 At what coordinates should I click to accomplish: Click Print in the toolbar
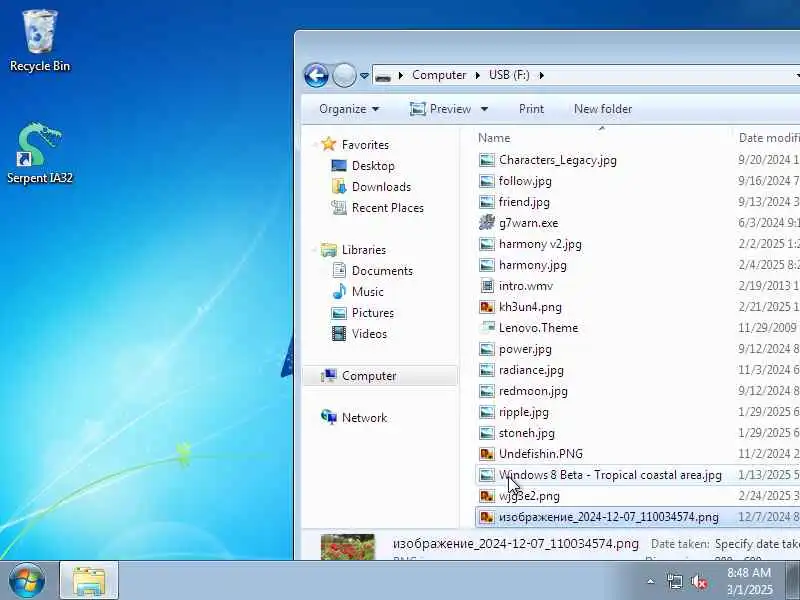coord(531,109)
